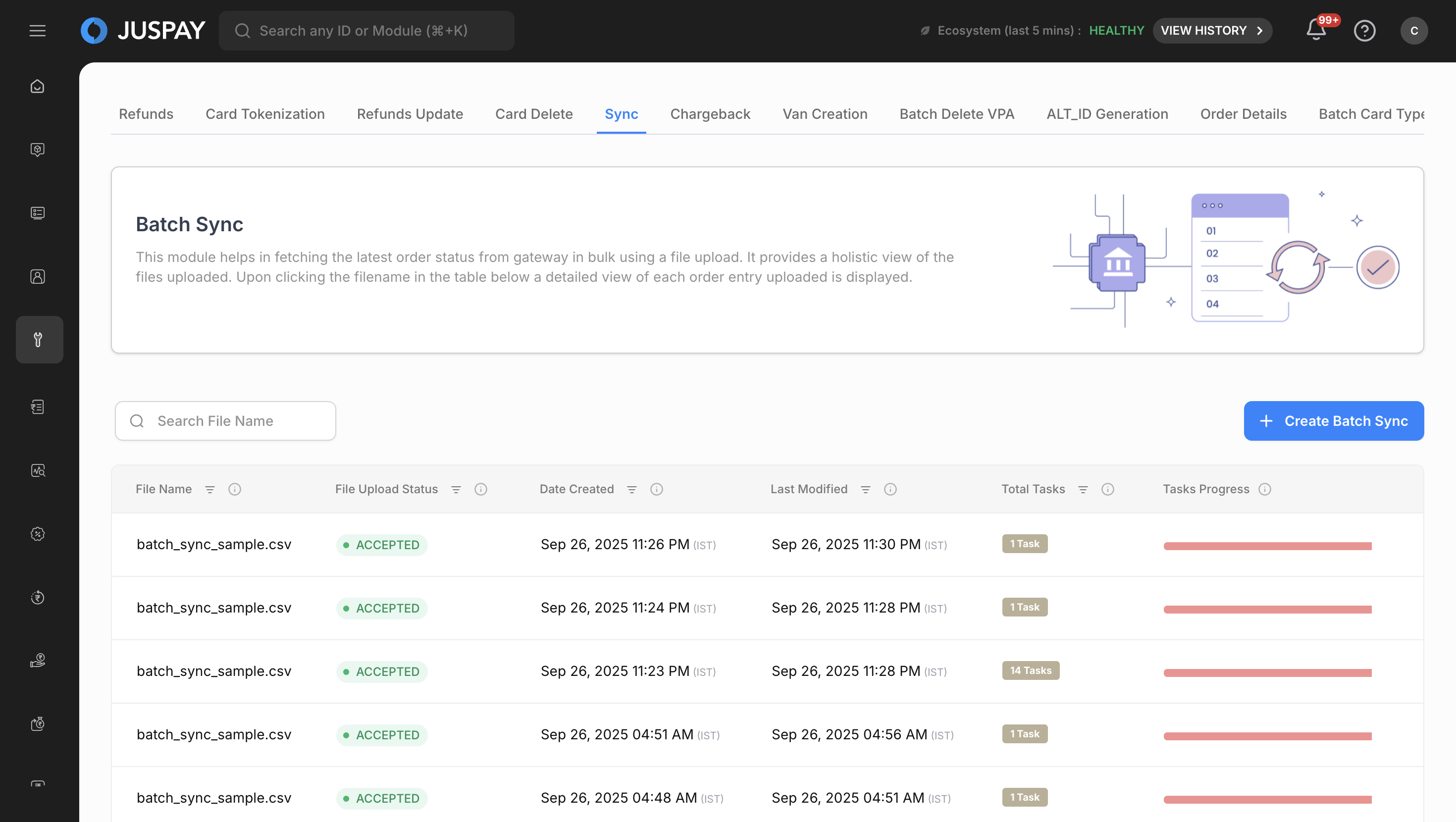Screen dimensions: 1456x822
Task: Open the user profile icon in sidebar
Action: coord(37,276)
